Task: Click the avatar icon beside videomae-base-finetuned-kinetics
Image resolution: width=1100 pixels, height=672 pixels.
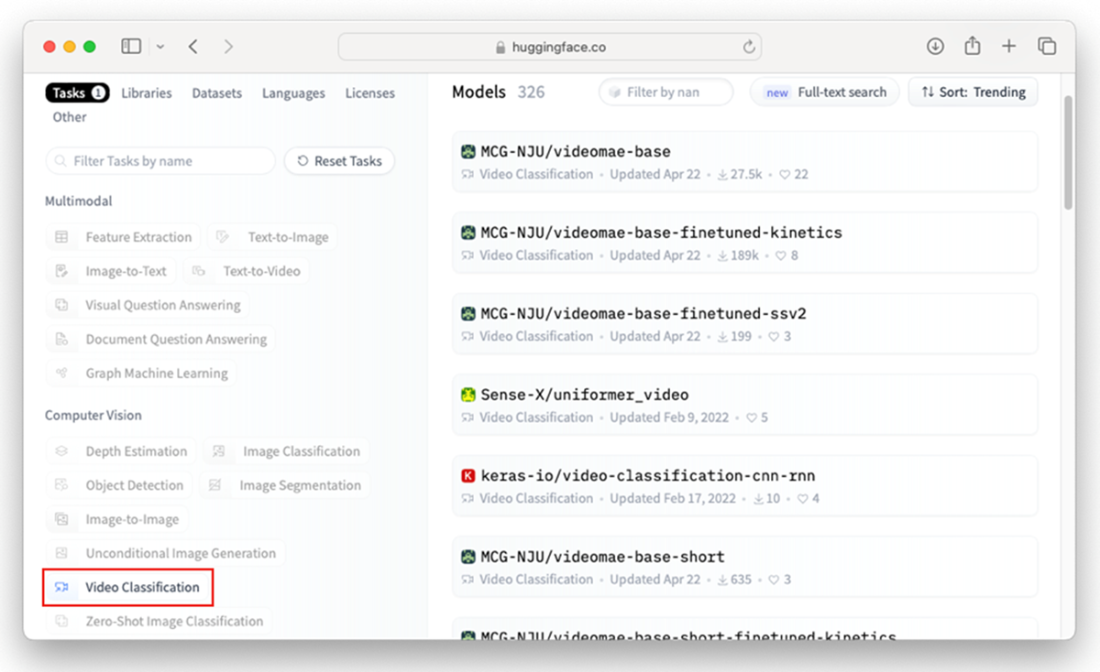Action: click(468, 232)
